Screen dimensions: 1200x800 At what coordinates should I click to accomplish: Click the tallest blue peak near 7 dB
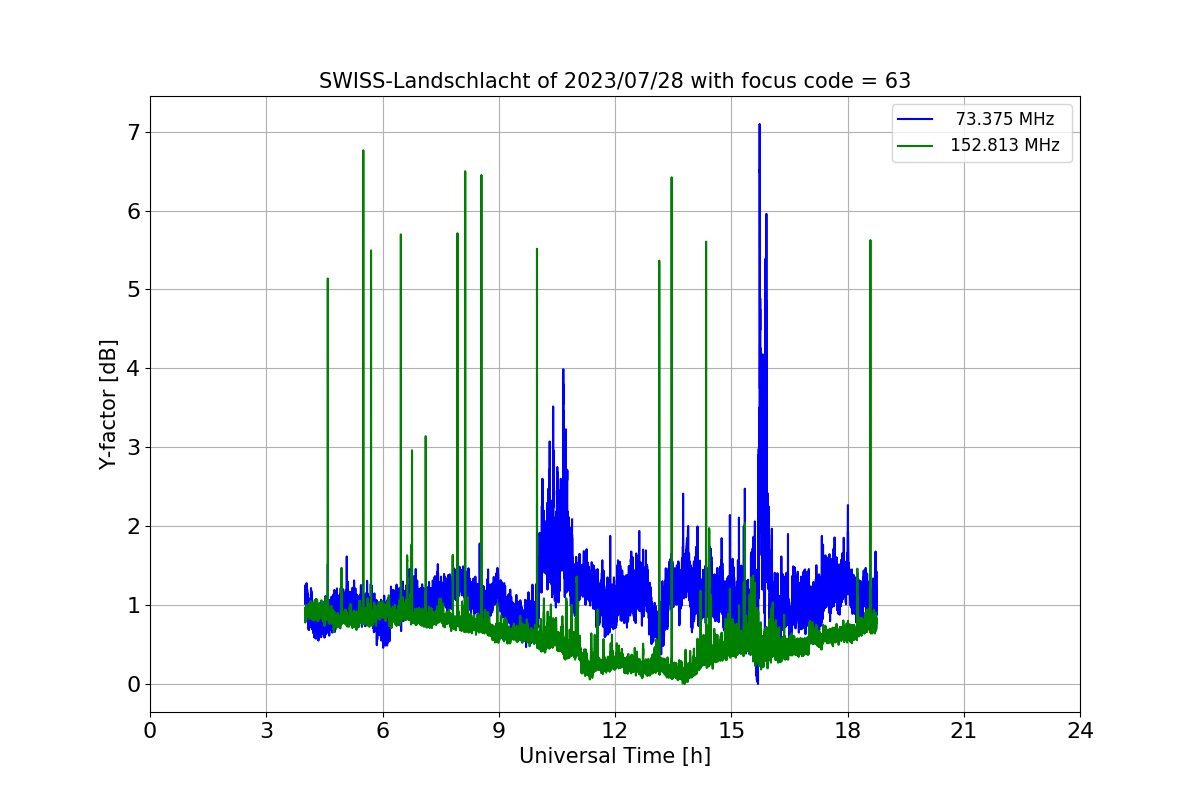tap(759, 126)
